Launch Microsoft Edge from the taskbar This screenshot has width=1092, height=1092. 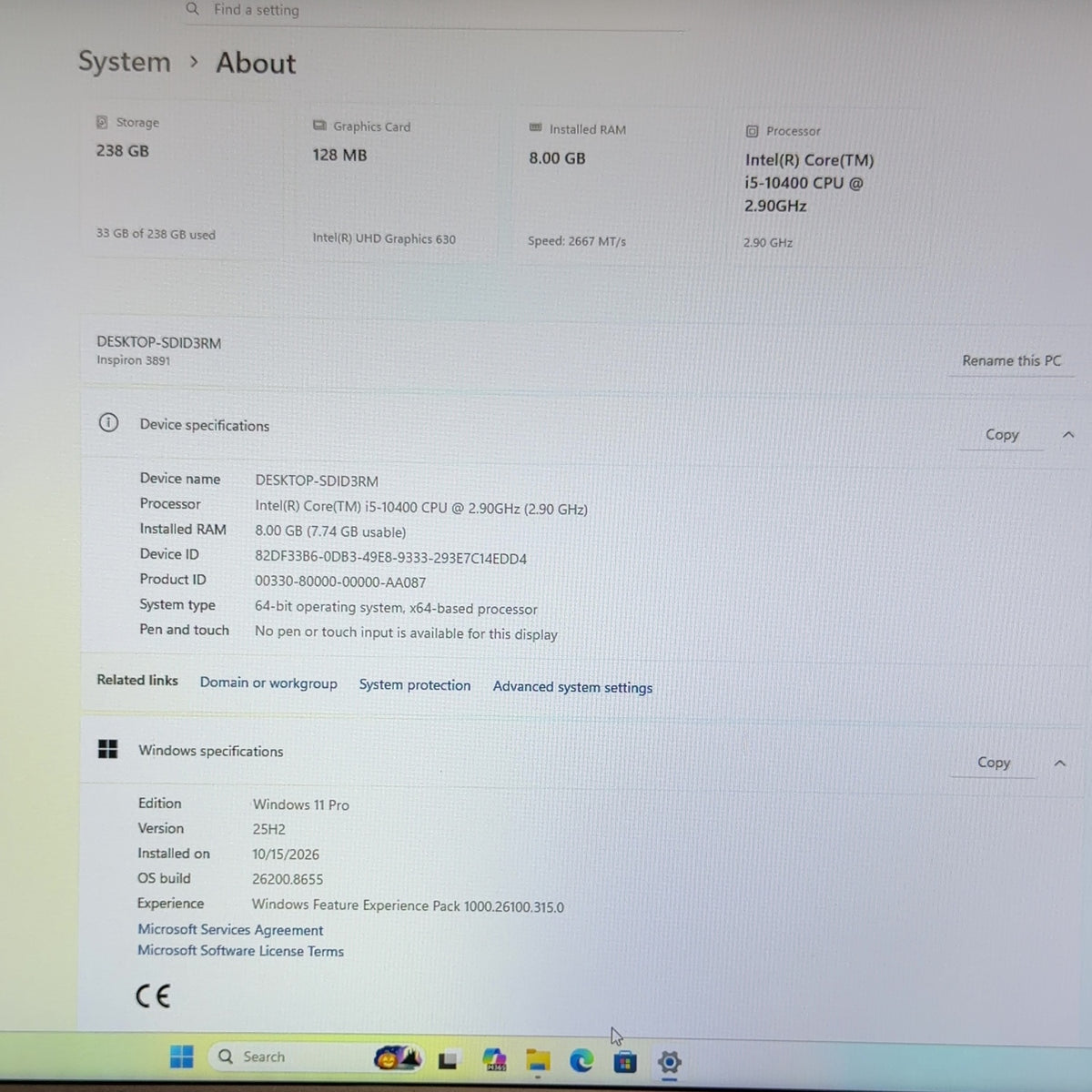pyautogui.click(x=581, y=1060)
